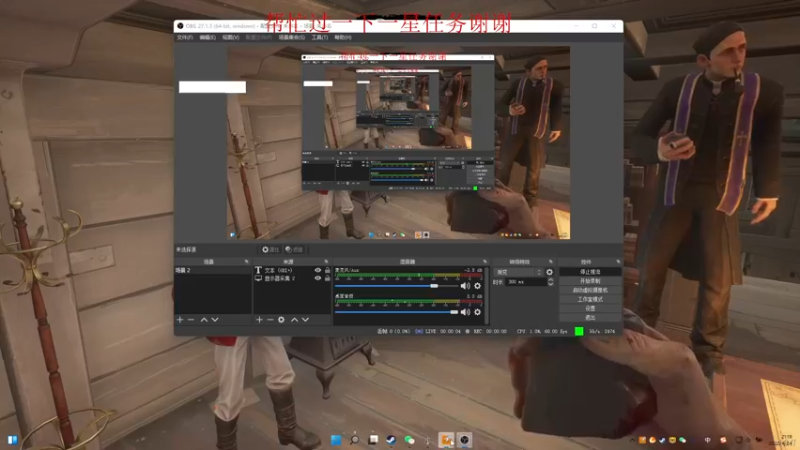Add a new scene with the plus icon
The height and width of the screenshot is (450, 800).
click(180, 320)
